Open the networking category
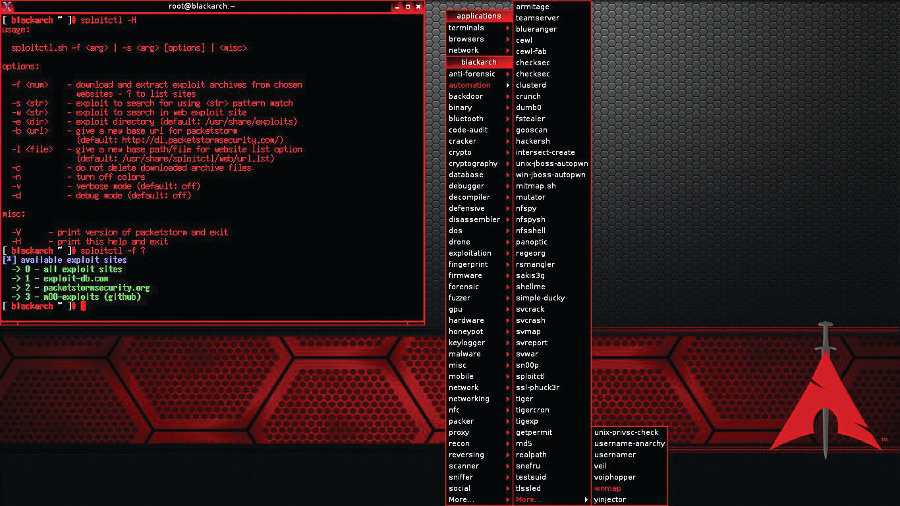 [x=479, y=399]
